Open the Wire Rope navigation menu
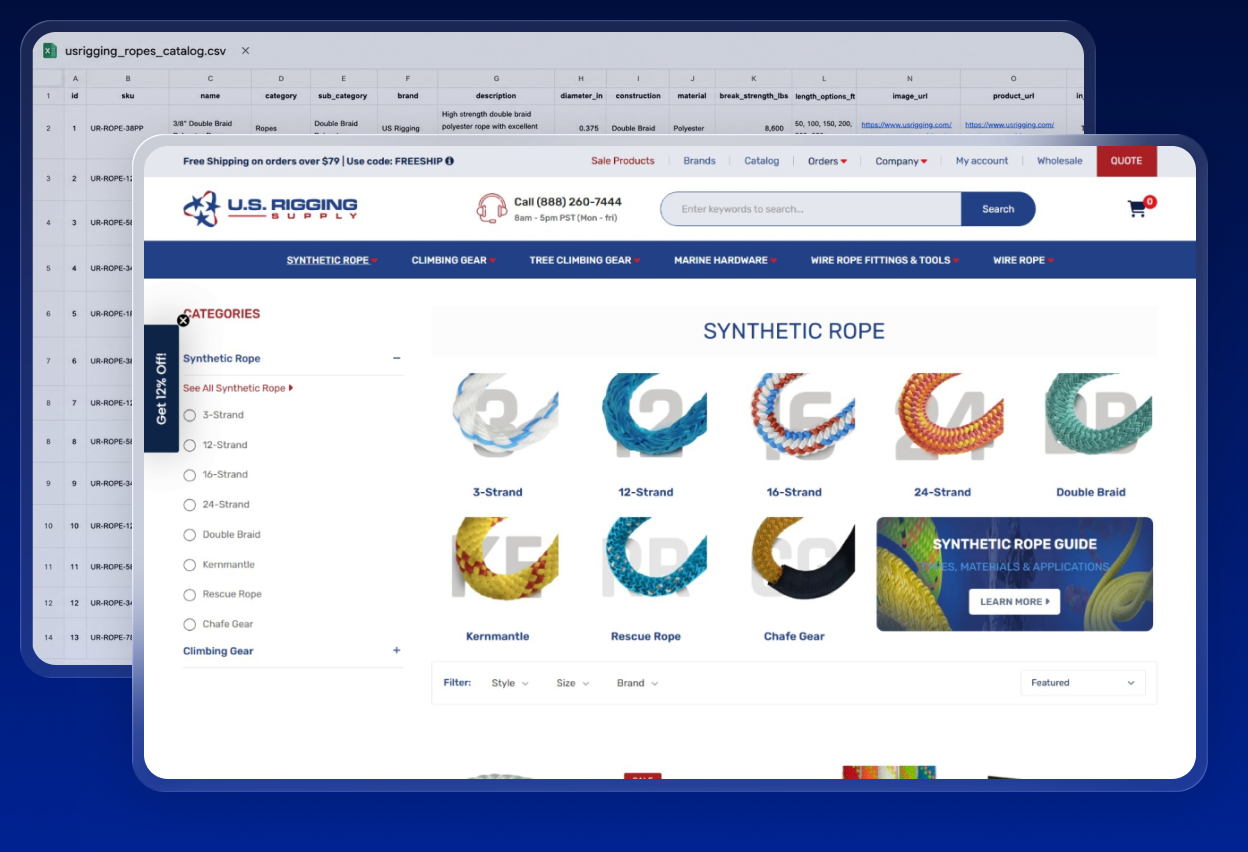Image resolution: width=1248 pixels, height=852 pixels. (1023, 260)
